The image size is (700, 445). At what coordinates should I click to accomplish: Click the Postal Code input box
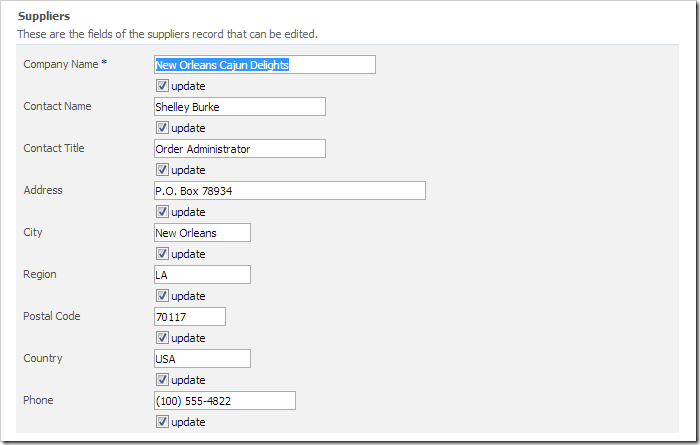[189, 317]
